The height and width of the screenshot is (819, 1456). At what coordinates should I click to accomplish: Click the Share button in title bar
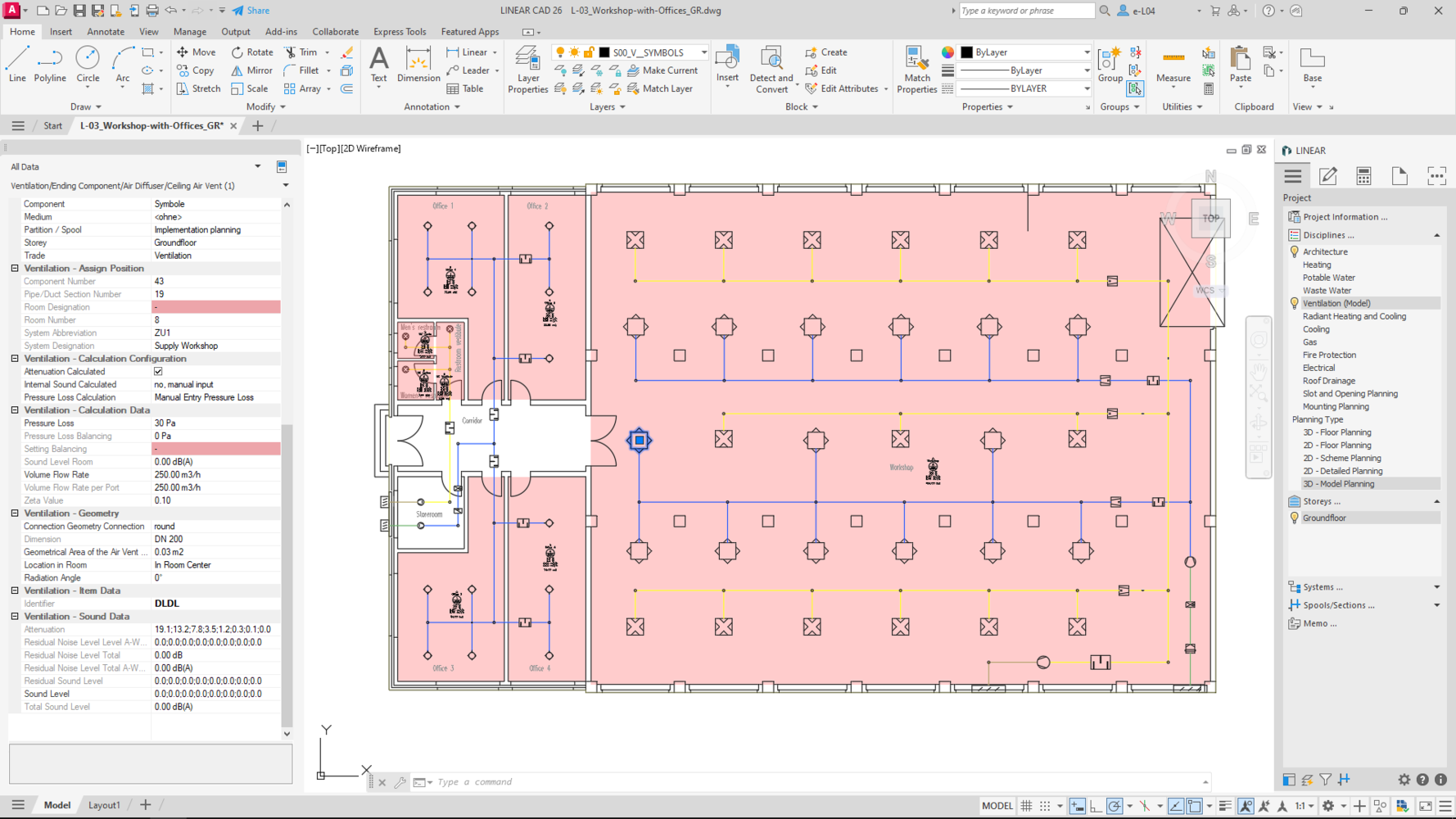tap(251, 11)
